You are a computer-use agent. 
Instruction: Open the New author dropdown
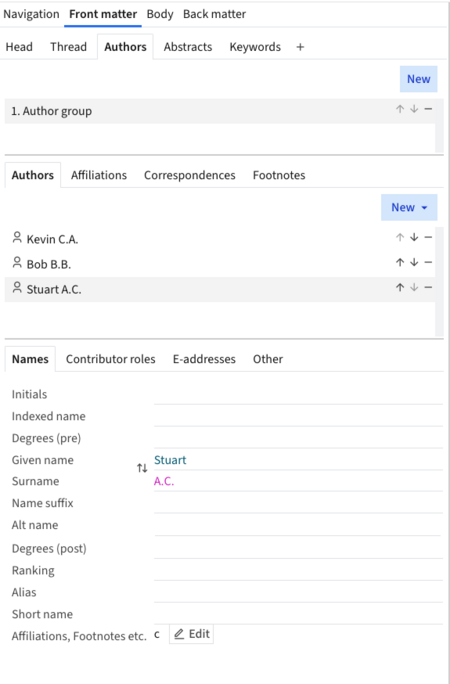[x=409, y=207]
